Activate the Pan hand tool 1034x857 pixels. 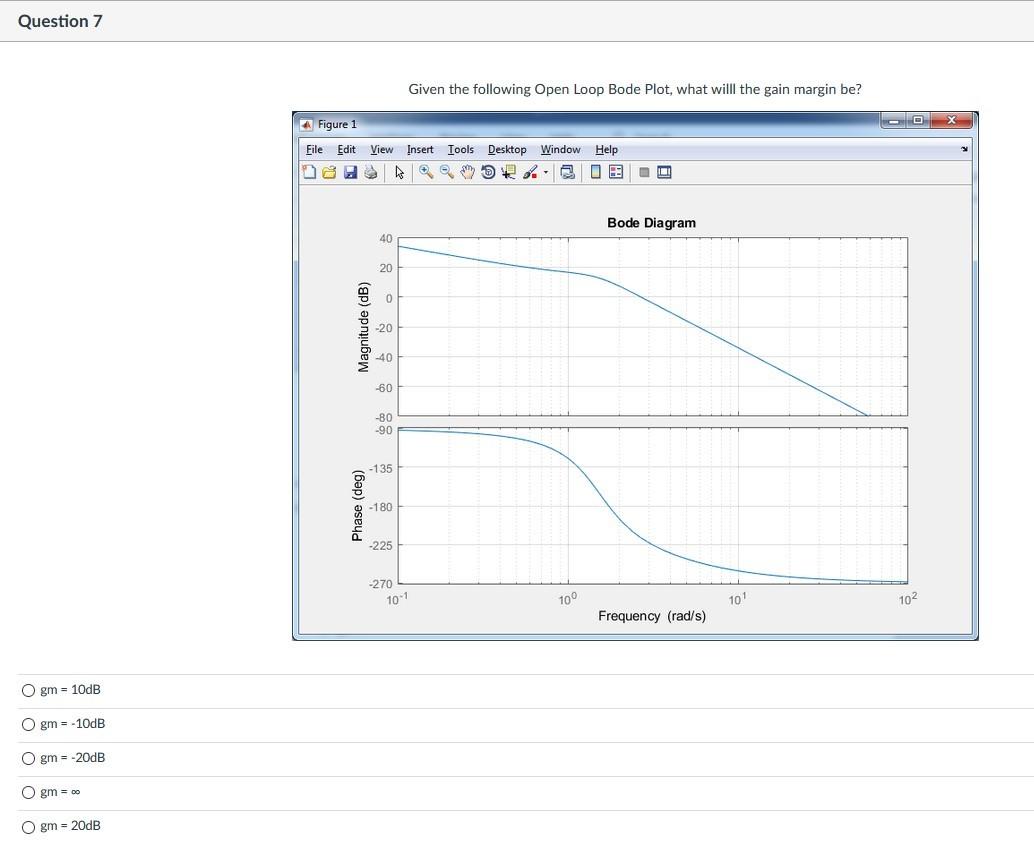click(467, 172)
